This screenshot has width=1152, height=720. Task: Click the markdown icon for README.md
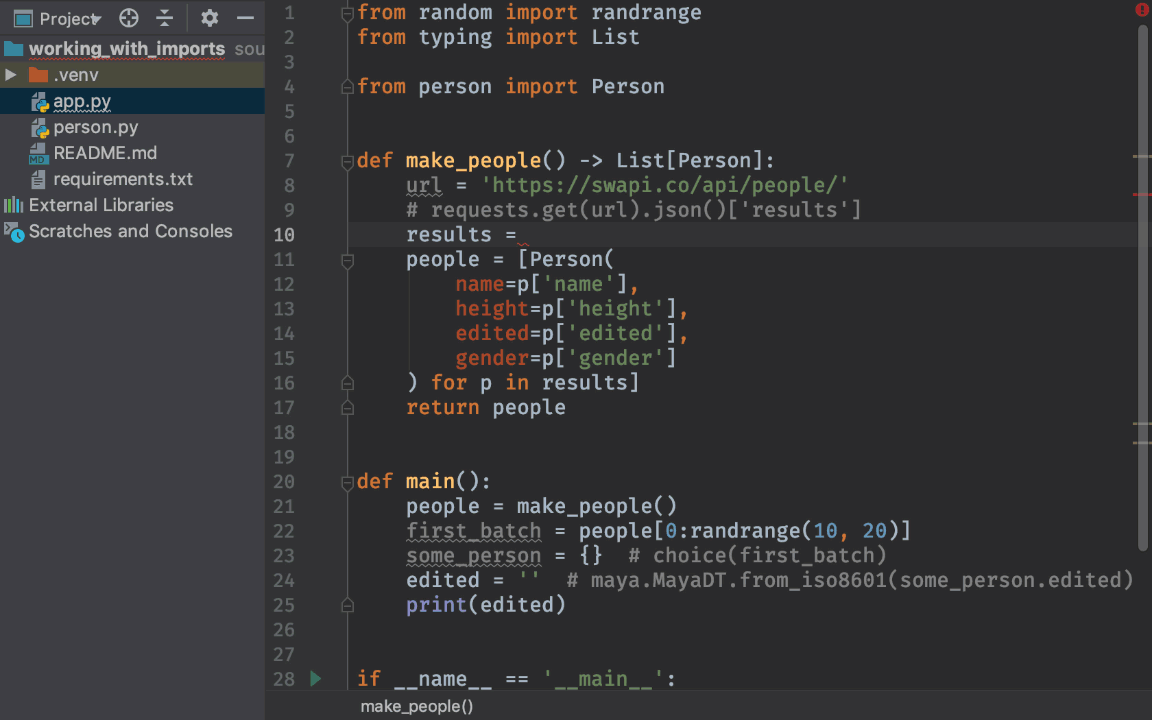click(38, 154)
